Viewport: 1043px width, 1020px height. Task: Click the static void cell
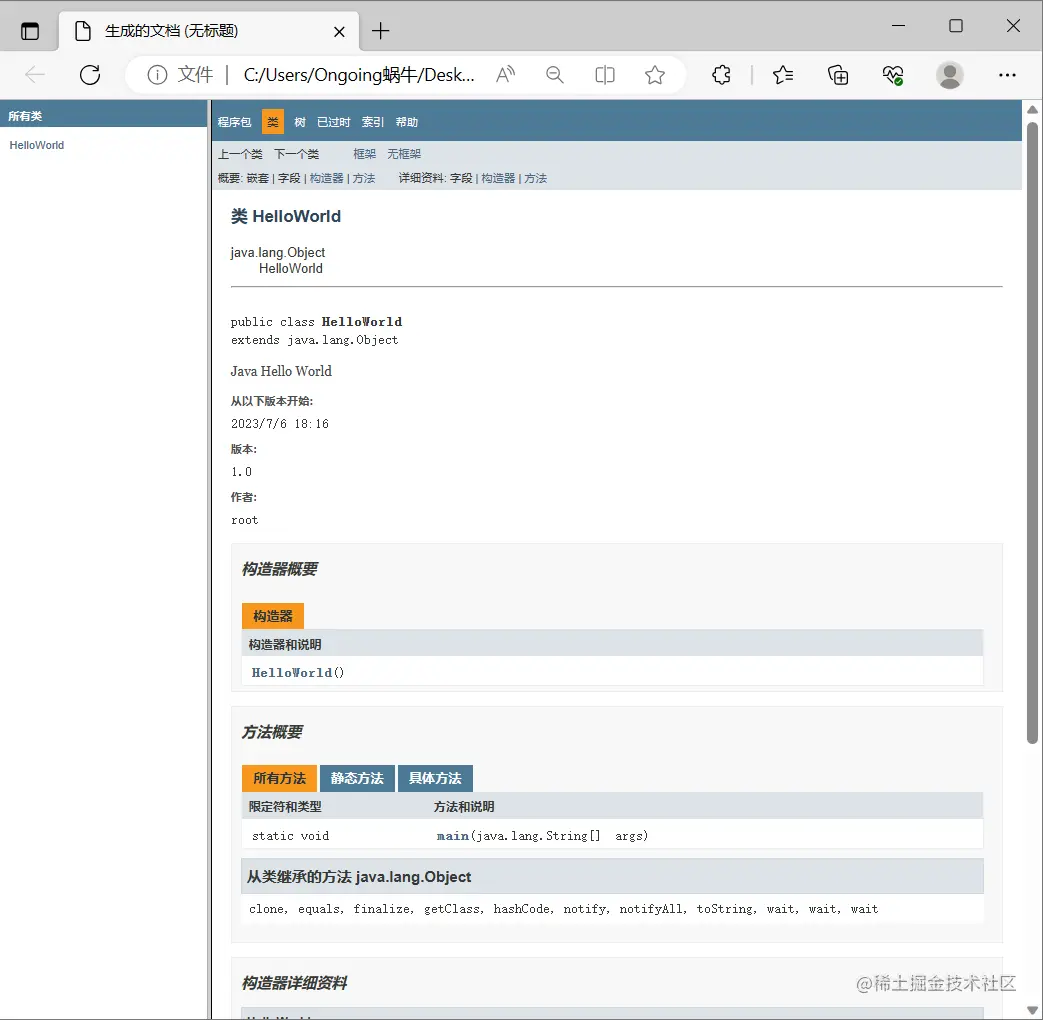(291, 836)
